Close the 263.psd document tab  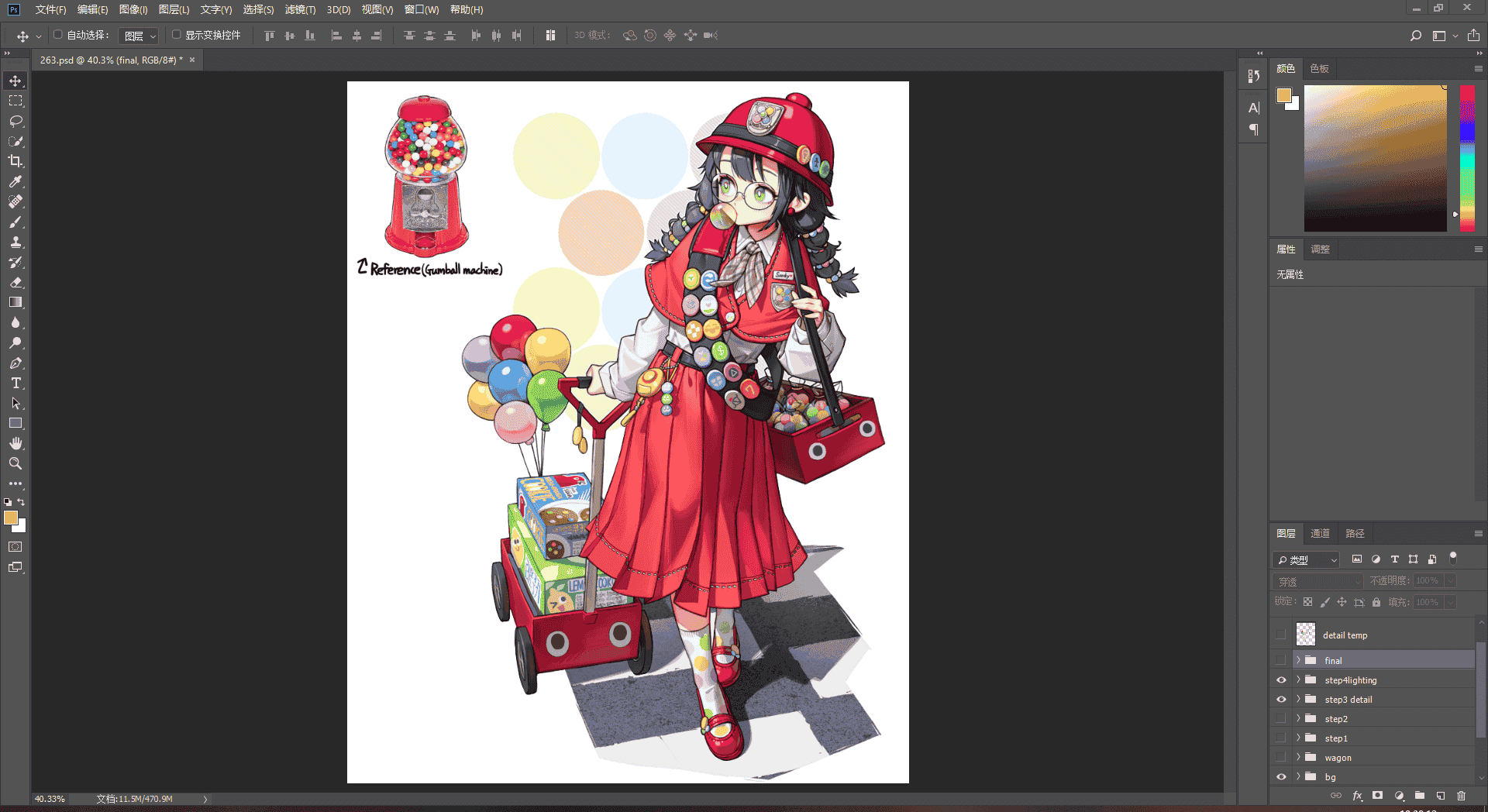point(192,60)
